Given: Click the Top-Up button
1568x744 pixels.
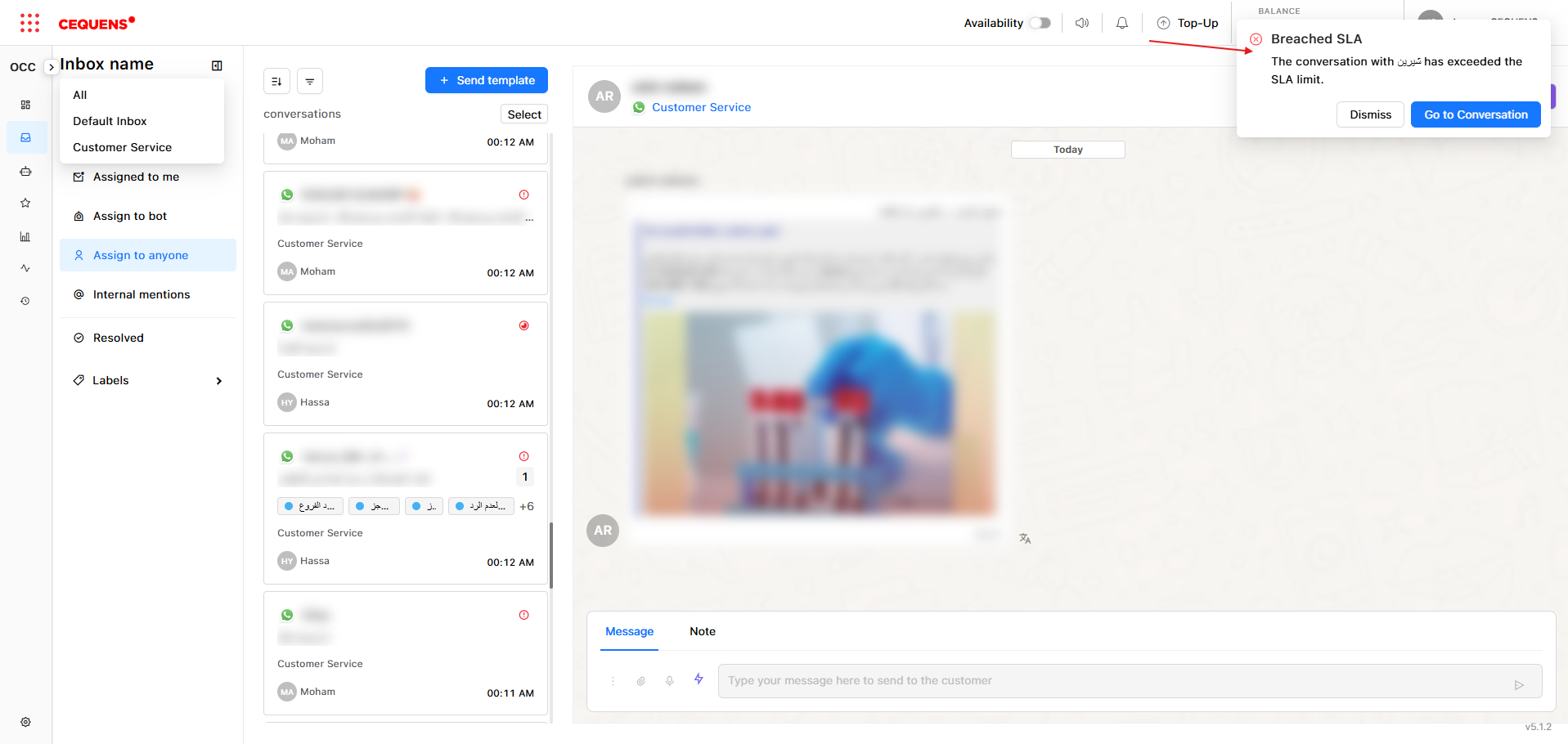Looking at the screenshot, I should coord(1188,23).
